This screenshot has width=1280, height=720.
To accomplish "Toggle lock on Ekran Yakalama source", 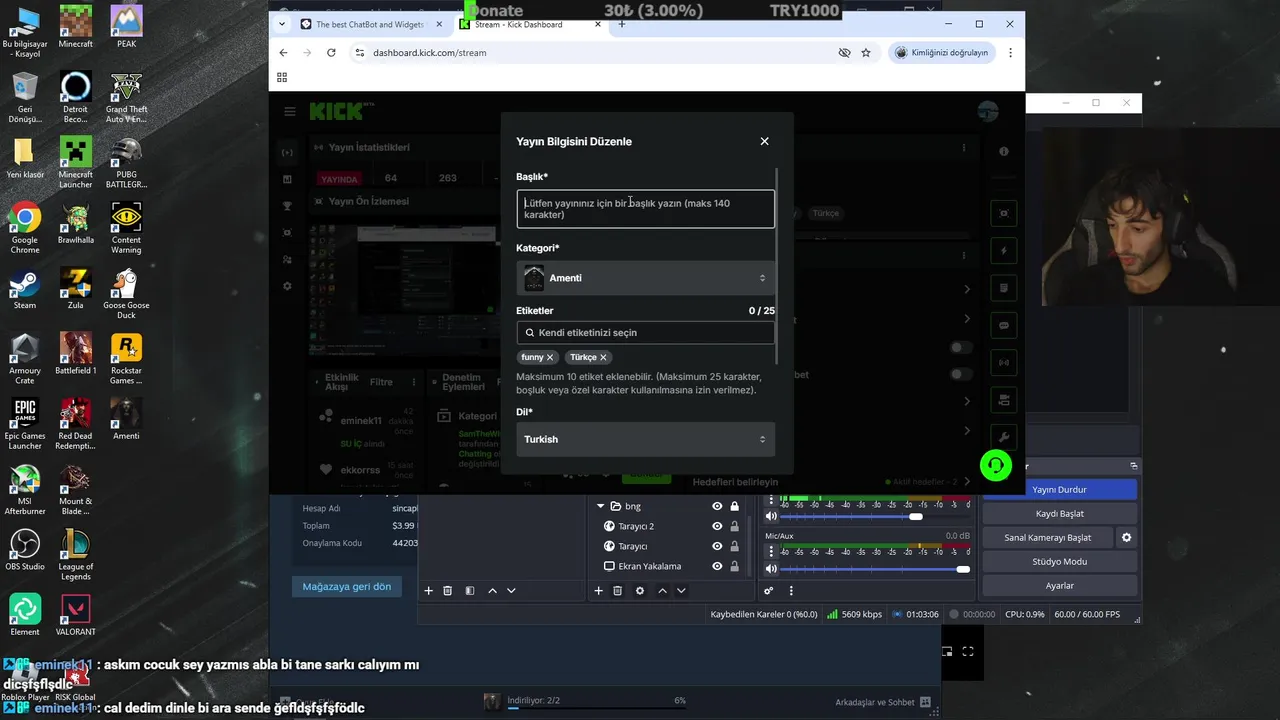I will tap(735, 566).
